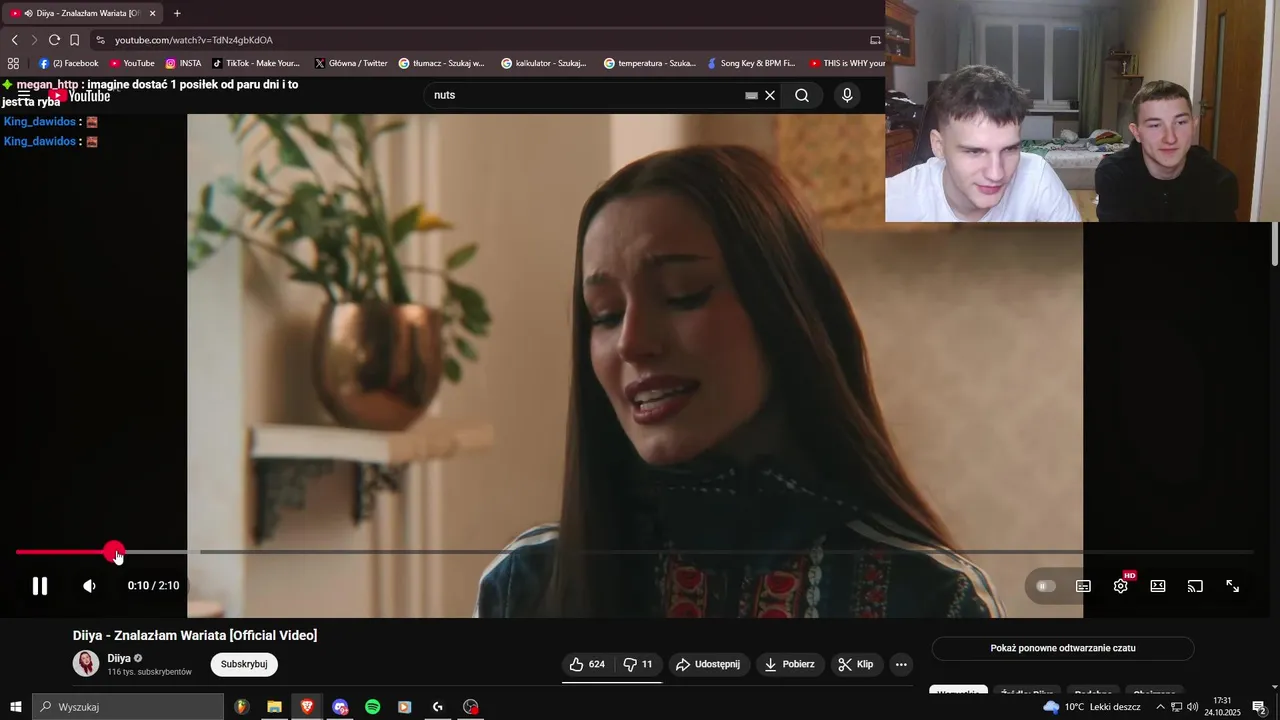Open the apps grid in bookmarks bar
Image resolution: width=1280 pixels, height=720 pixels.
pos(13,63)
